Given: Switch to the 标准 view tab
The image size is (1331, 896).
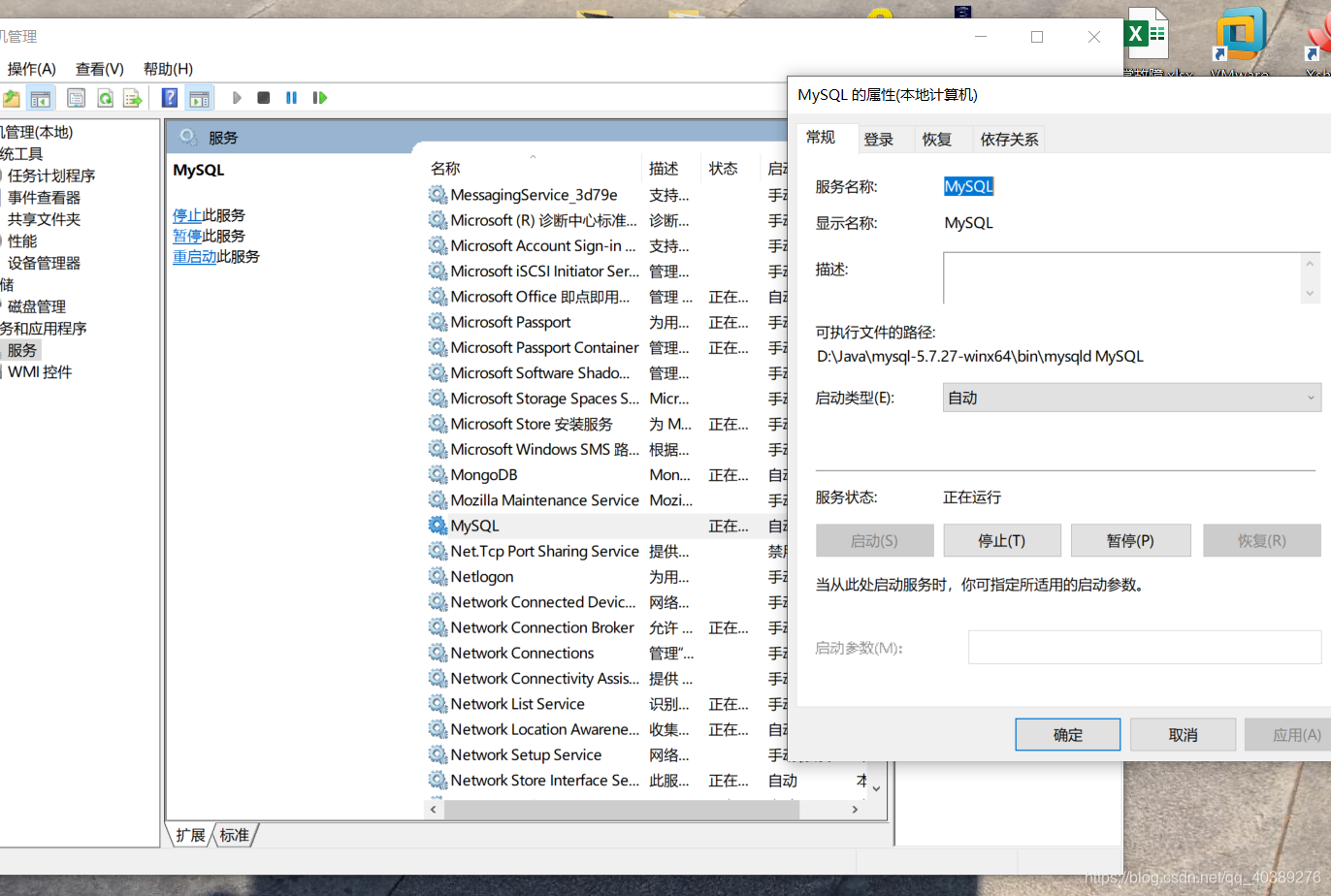Looking at the screenshot, I should pos(235,835).
